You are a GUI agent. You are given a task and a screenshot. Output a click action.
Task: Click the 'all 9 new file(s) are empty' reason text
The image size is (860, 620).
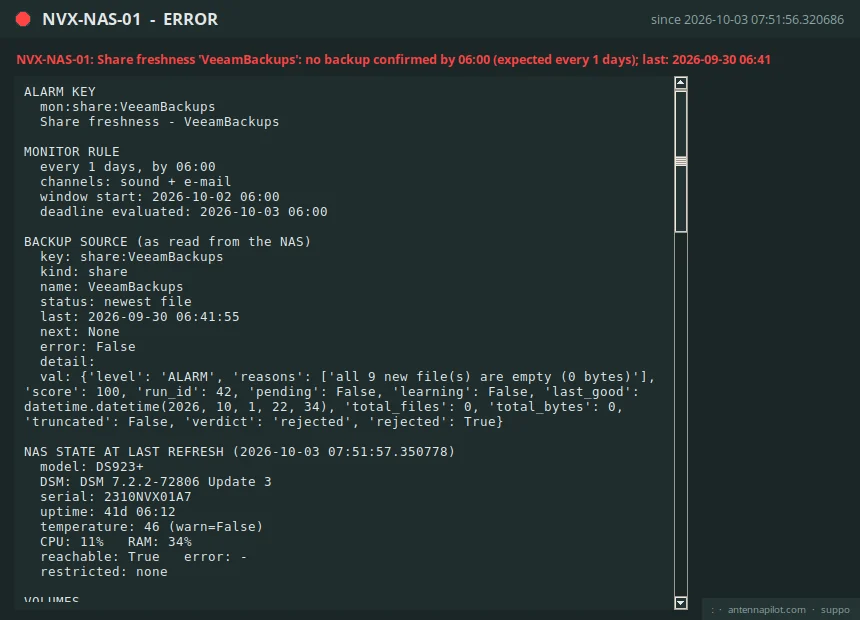click(x=443, y=376)
